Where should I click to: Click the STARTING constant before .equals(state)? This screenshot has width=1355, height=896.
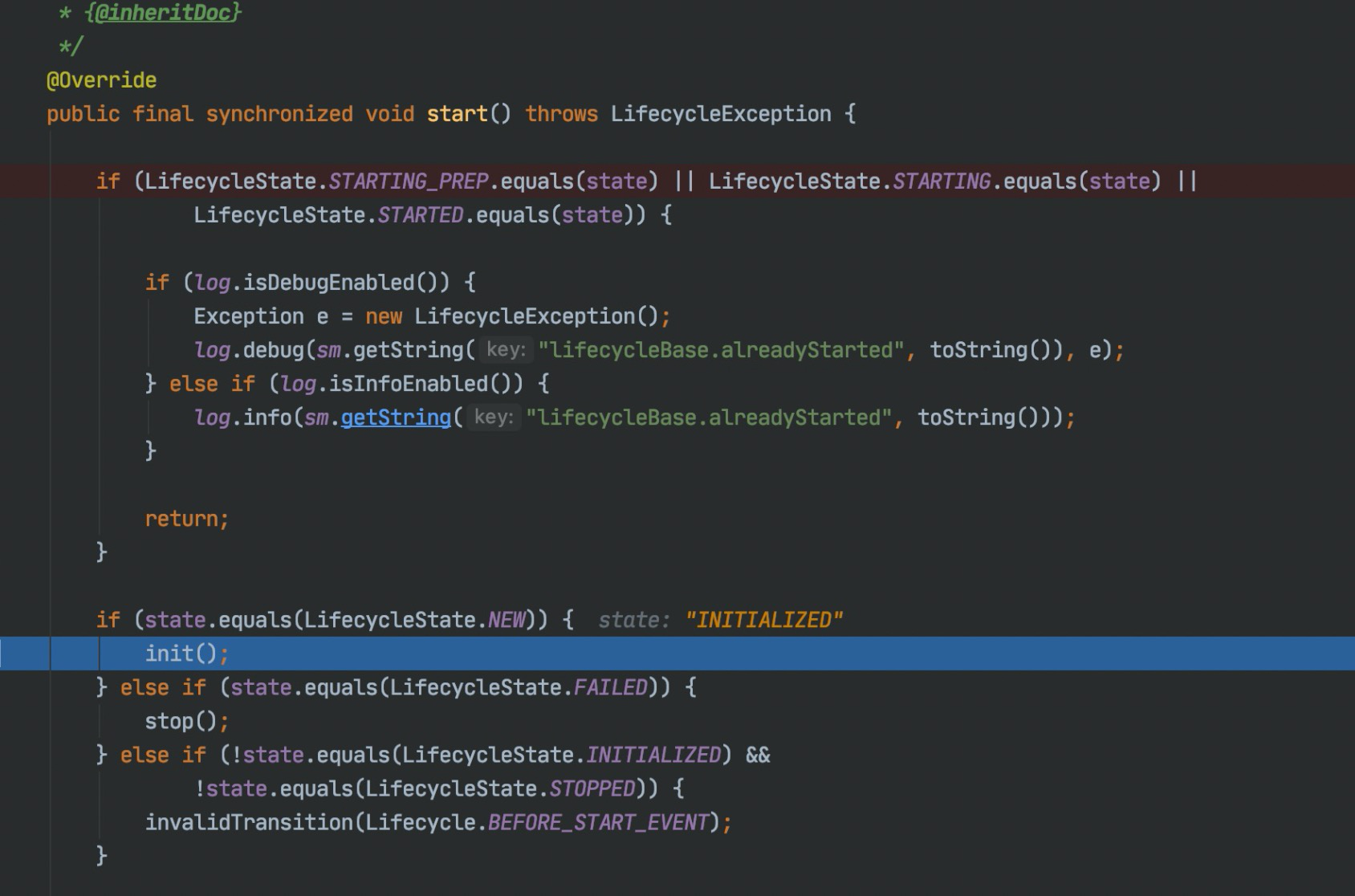click(x=942, y=181)
